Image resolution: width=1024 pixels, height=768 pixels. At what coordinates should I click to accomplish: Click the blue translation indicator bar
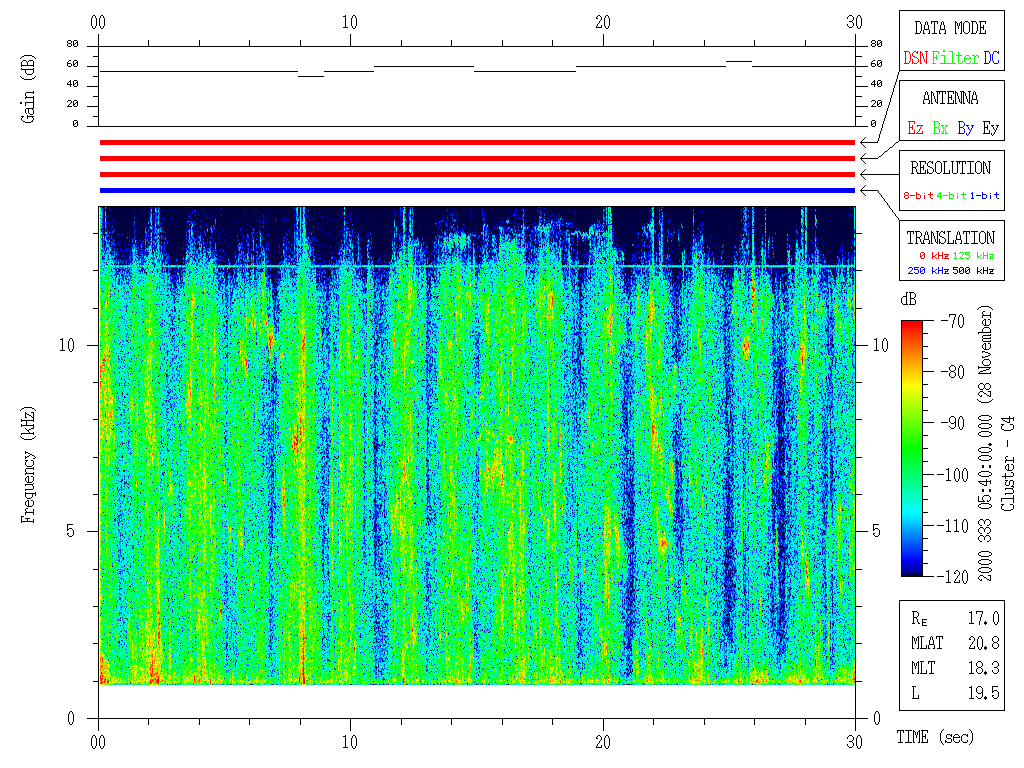(477, 190)
